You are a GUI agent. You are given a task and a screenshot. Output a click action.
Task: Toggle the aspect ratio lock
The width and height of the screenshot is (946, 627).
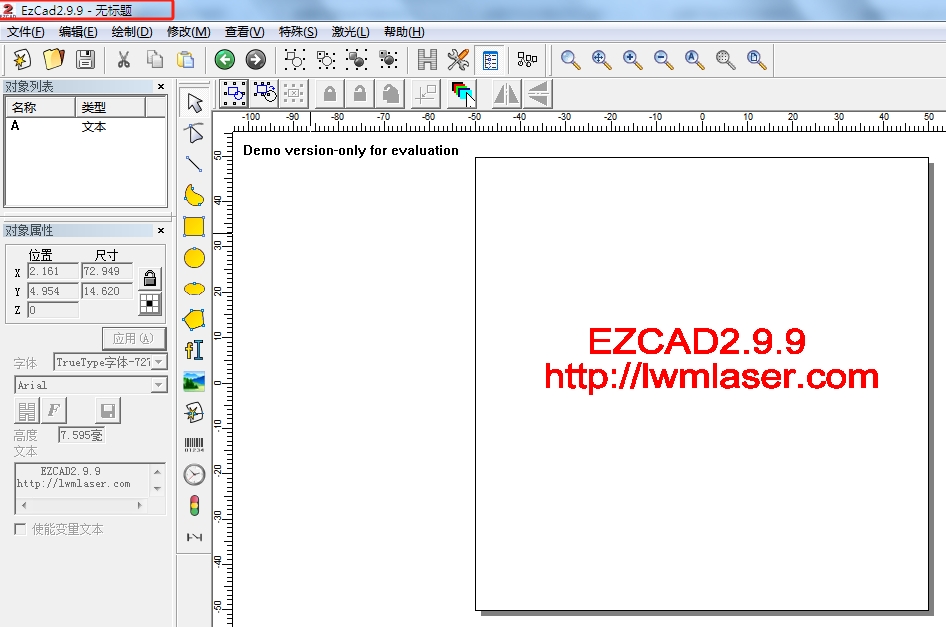pyautogui.click(x=150, y=278)
